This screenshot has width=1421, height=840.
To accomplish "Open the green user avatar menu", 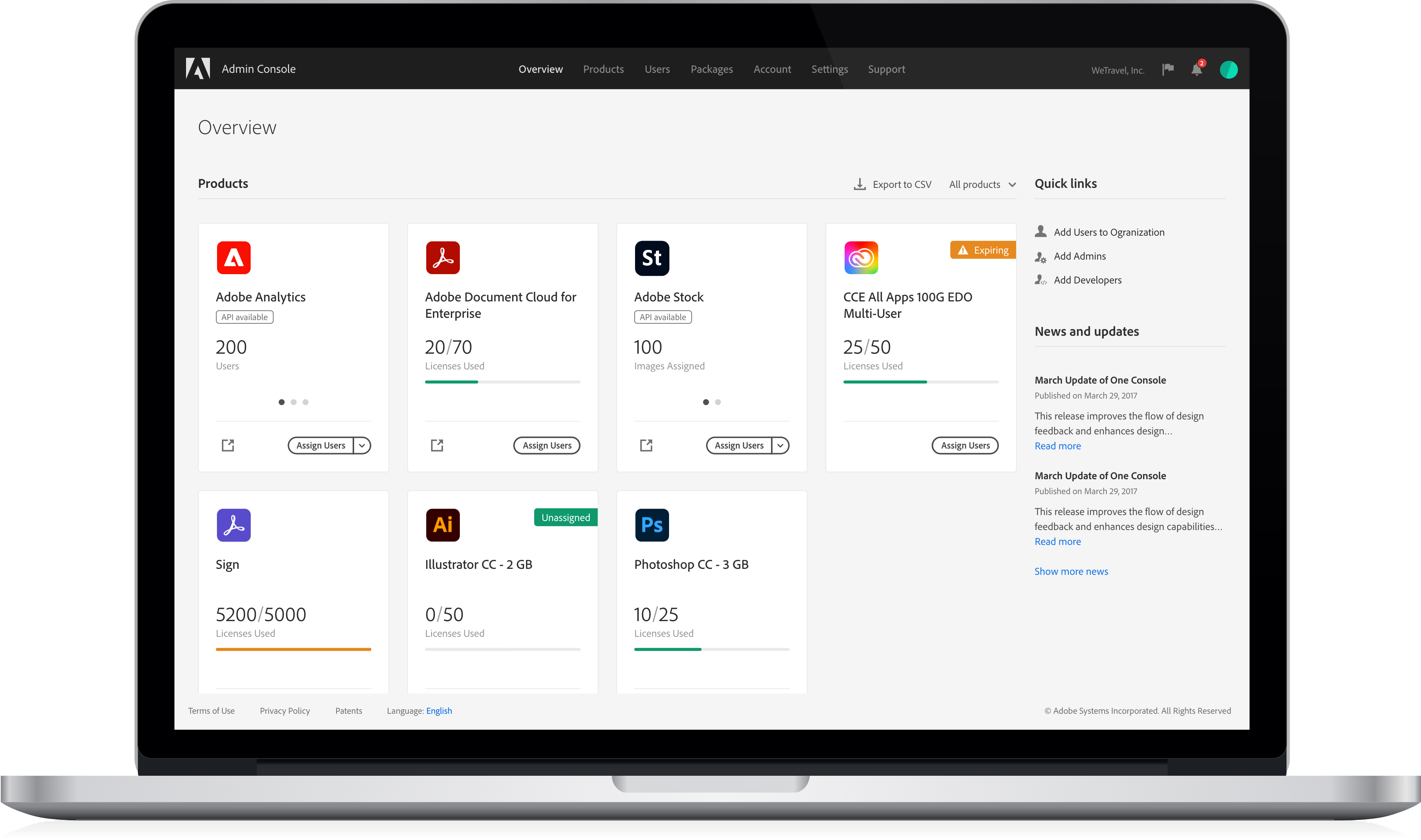I will coord(1229,69).
